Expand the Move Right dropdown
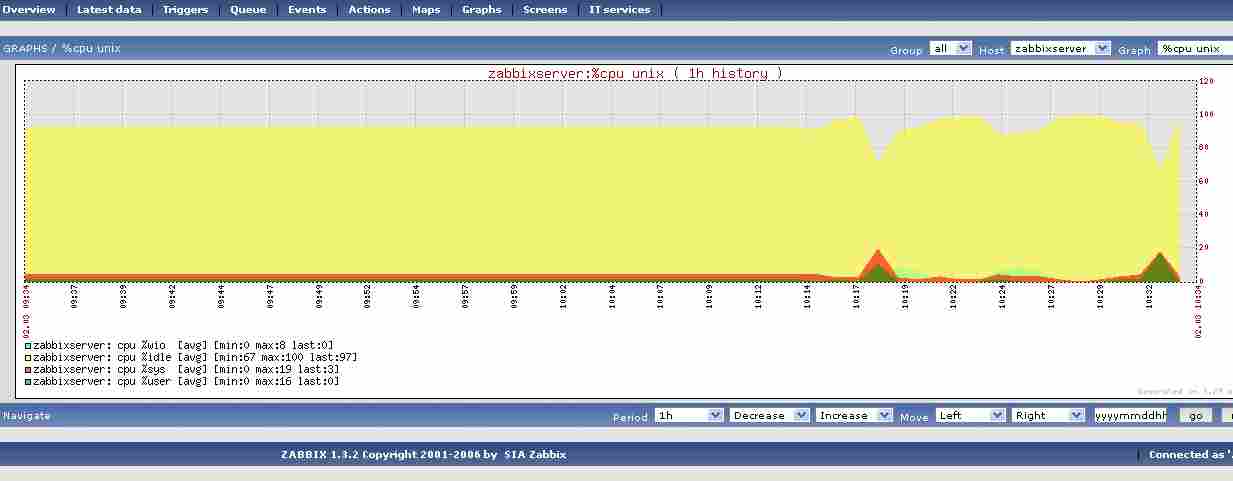The width and height of the screenshot is (1233, 481). click(x=1047, y=415)
